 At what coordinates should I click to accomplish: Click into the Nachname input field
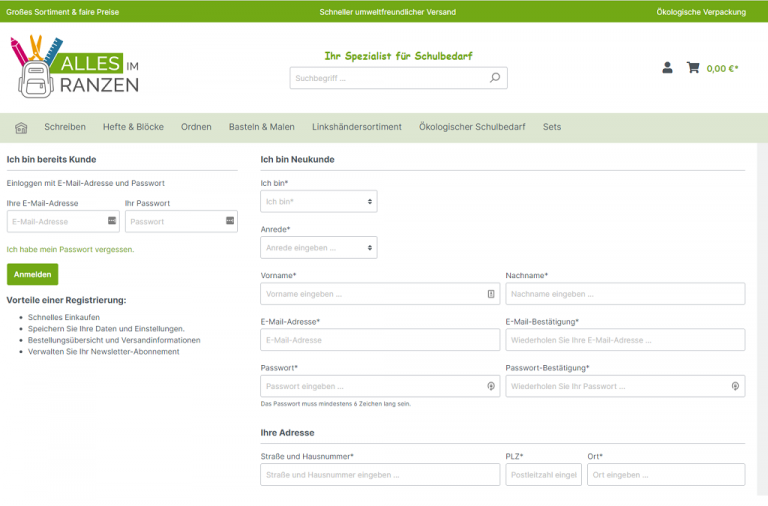(x=625, y=294)
